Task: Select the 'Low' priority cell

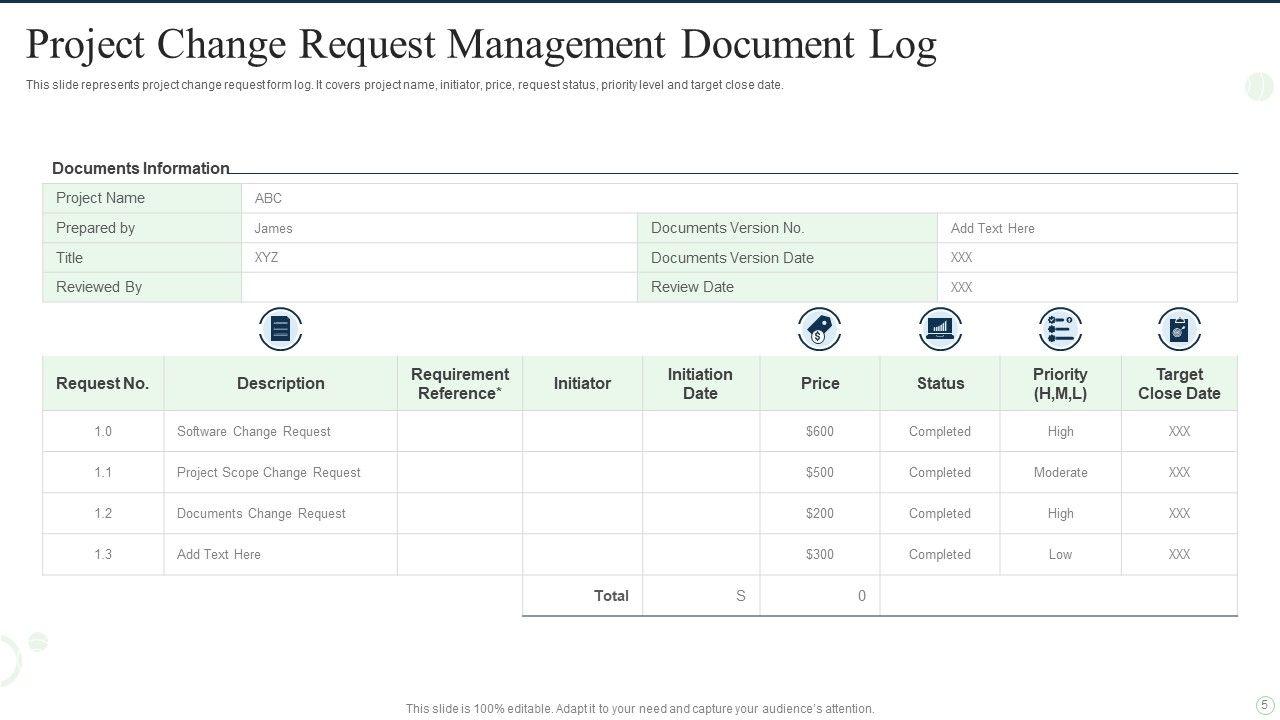Action: (1060, 554)
